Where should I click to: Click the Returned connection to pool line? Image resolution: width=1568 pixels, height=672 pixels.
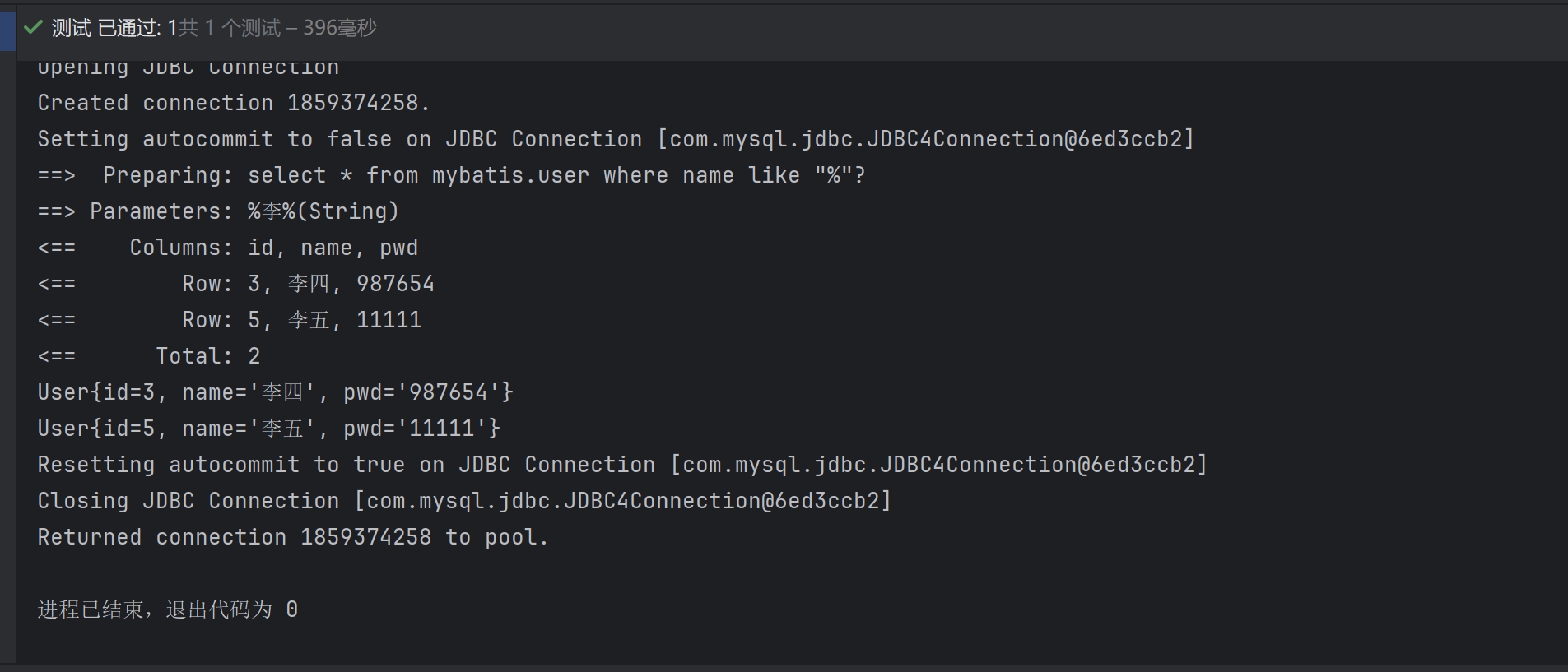pos(293,537)
